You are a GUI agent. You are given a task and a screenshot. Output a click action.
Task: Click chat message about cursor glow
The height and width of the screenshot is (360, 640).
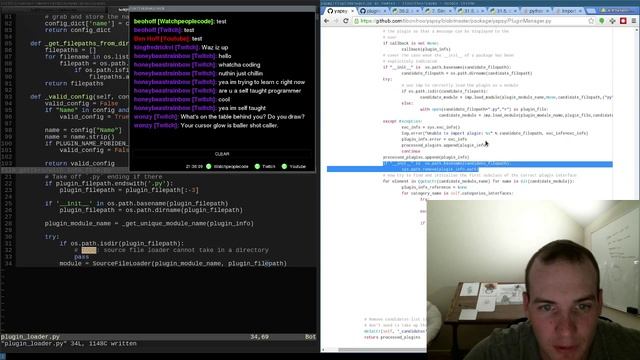click(x=229, y=125)
